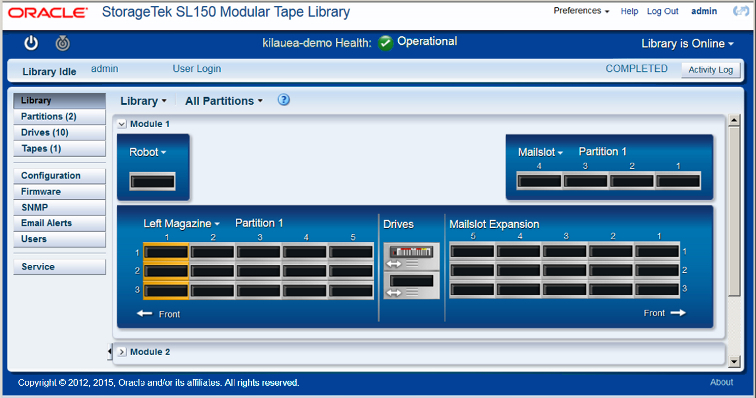The height and width of the screenshot is (398, 756).
Task: Click the Activity Log button
Action: point(710,69)
